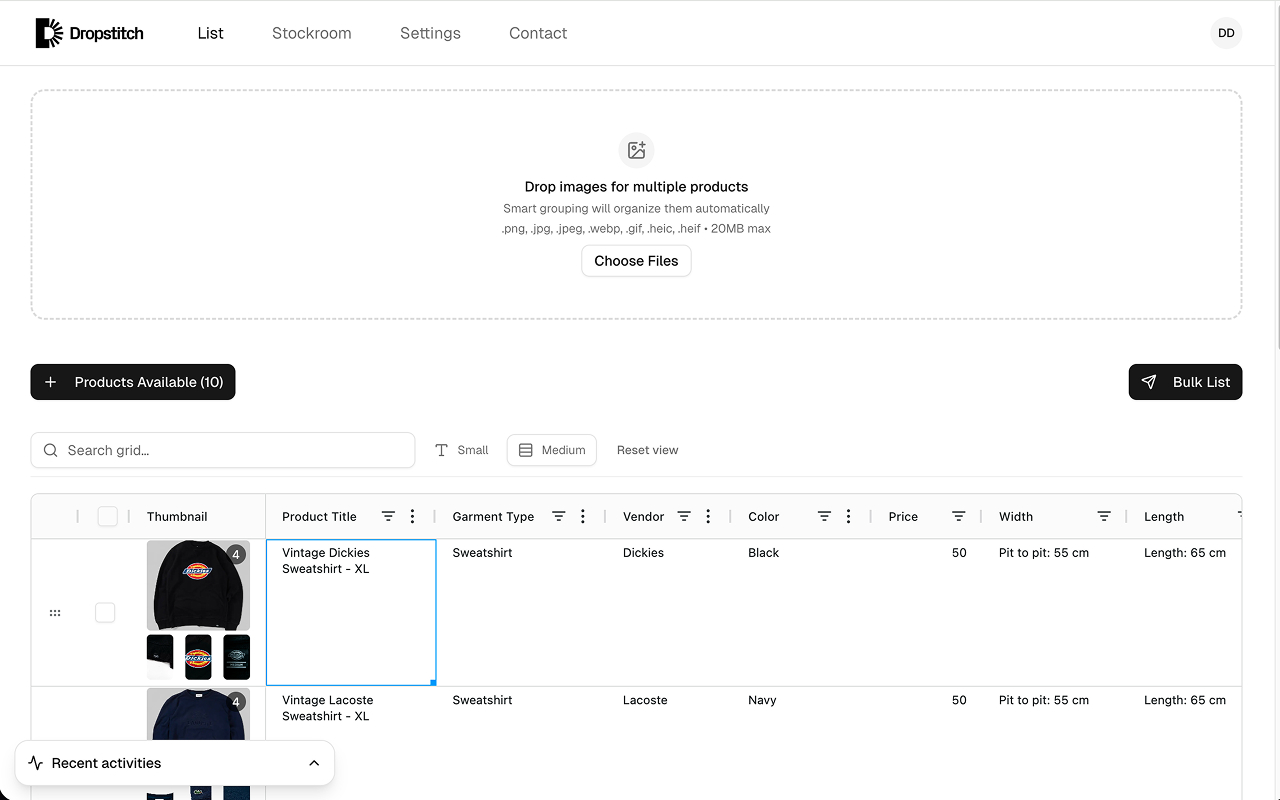This screenshot has width=1280, height=800.
Task: Select the Vintage Lacoste Sweatshirt - XL title cell
Action: (351, 743)
